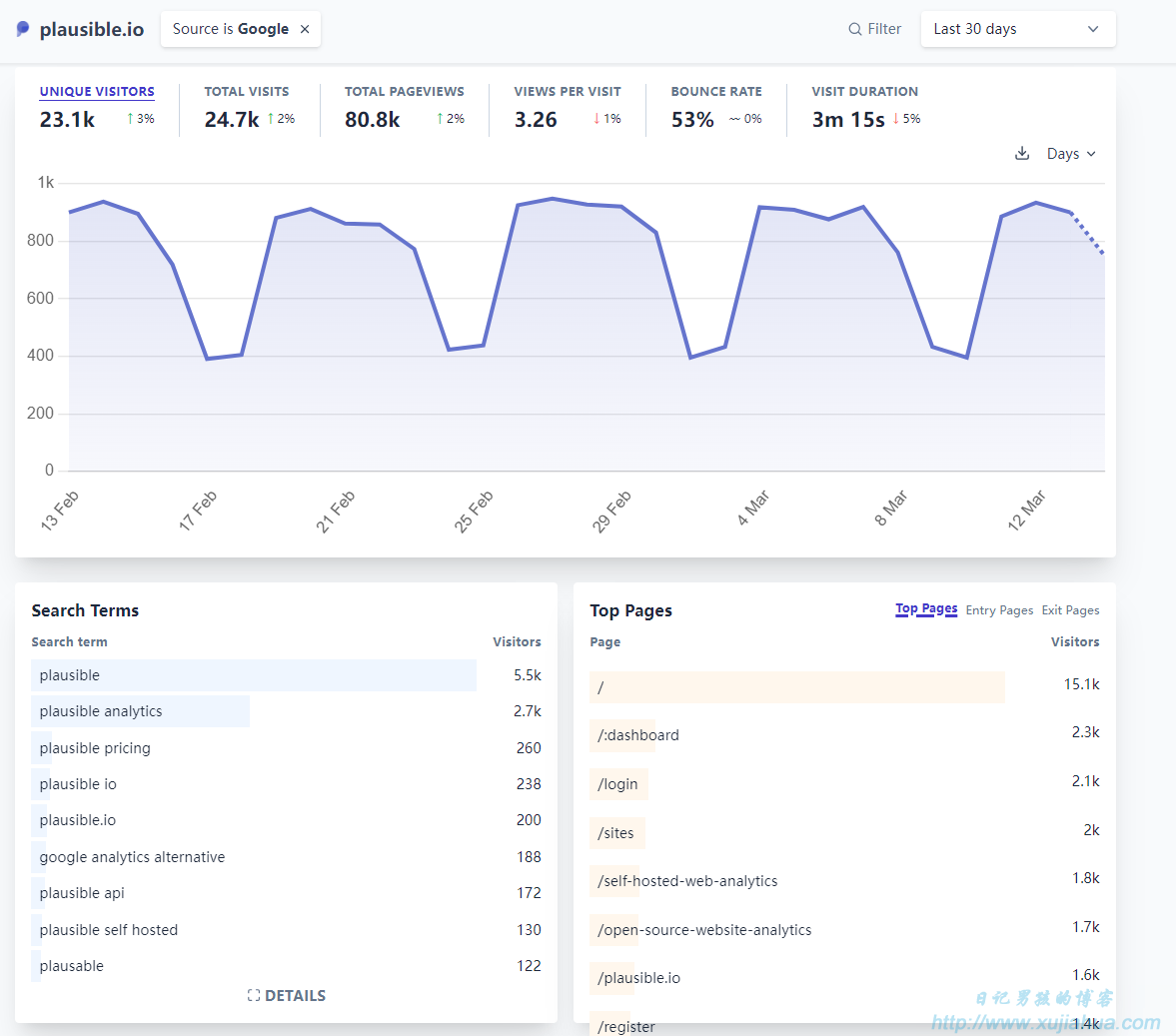The width and height of the screenshot is (1176, 1036).
Task: Click the 24.7k total visits figure
Action: 232,119
